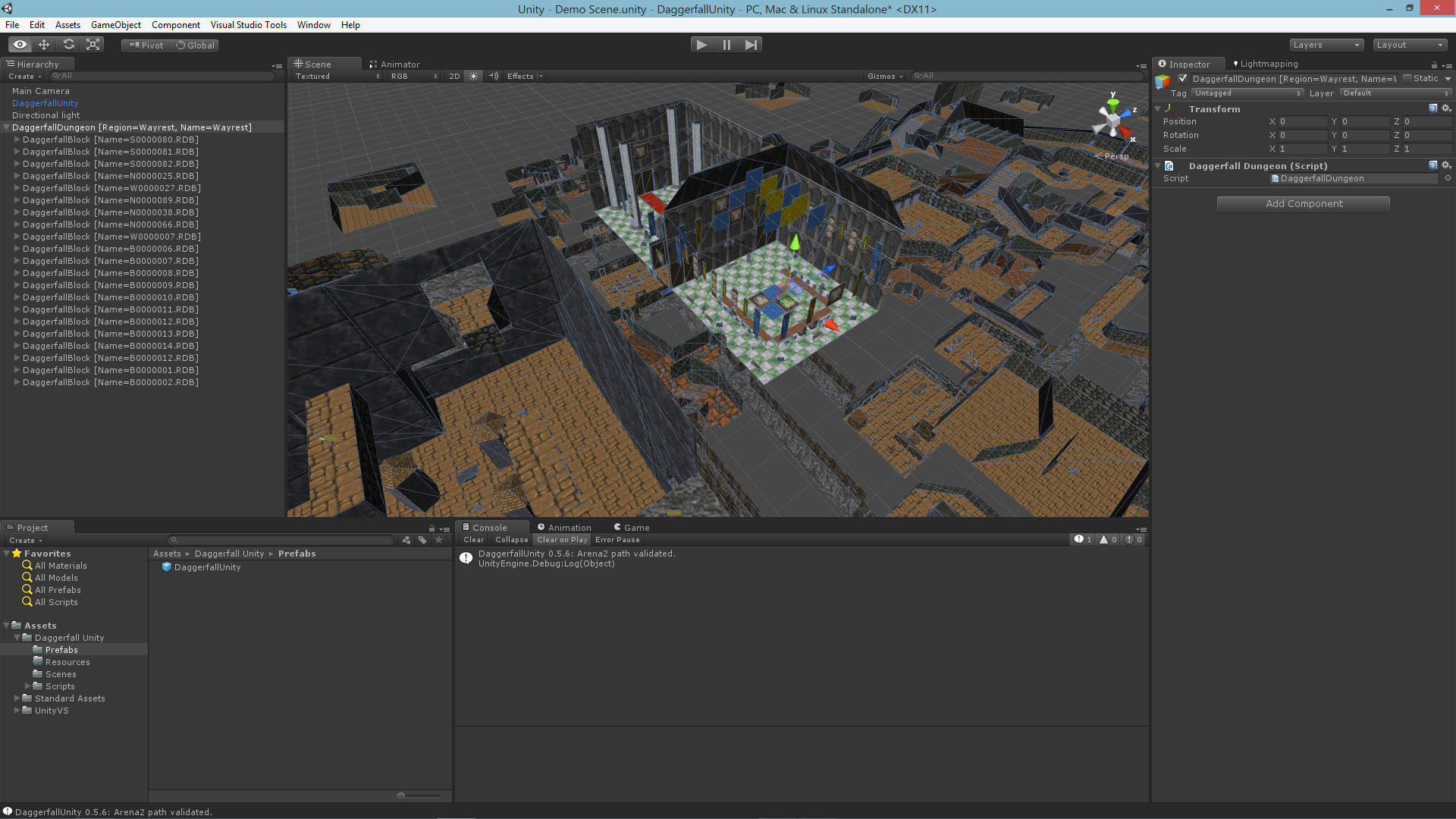This screenshot has width=1456, height=819.
Task: Toggle Error Pause in Console
Action: pos(617,540)
